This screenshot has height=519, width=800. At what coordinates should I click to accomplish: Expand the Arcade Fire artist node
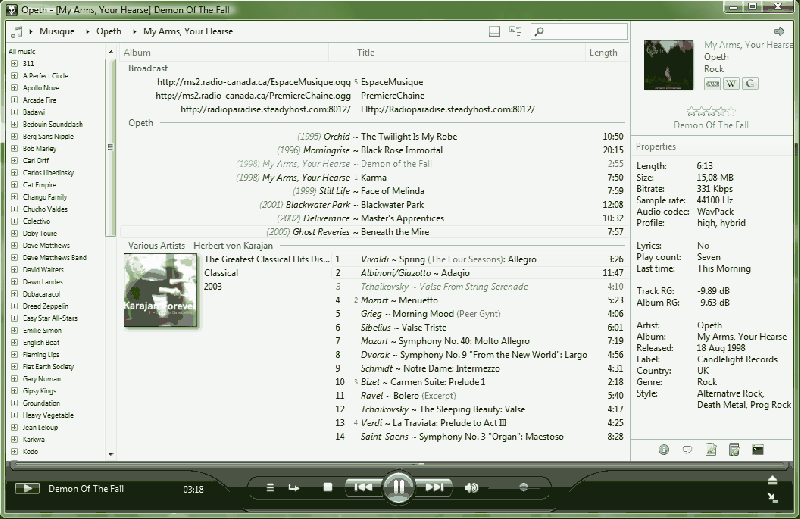tap(14, 99)
